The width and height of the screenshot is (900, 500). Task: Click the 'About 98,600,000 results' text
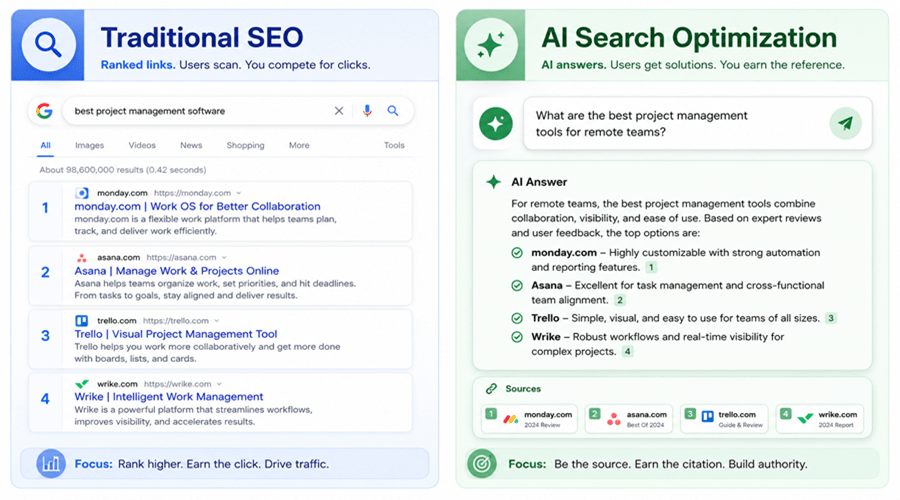(x=123, y=170)
